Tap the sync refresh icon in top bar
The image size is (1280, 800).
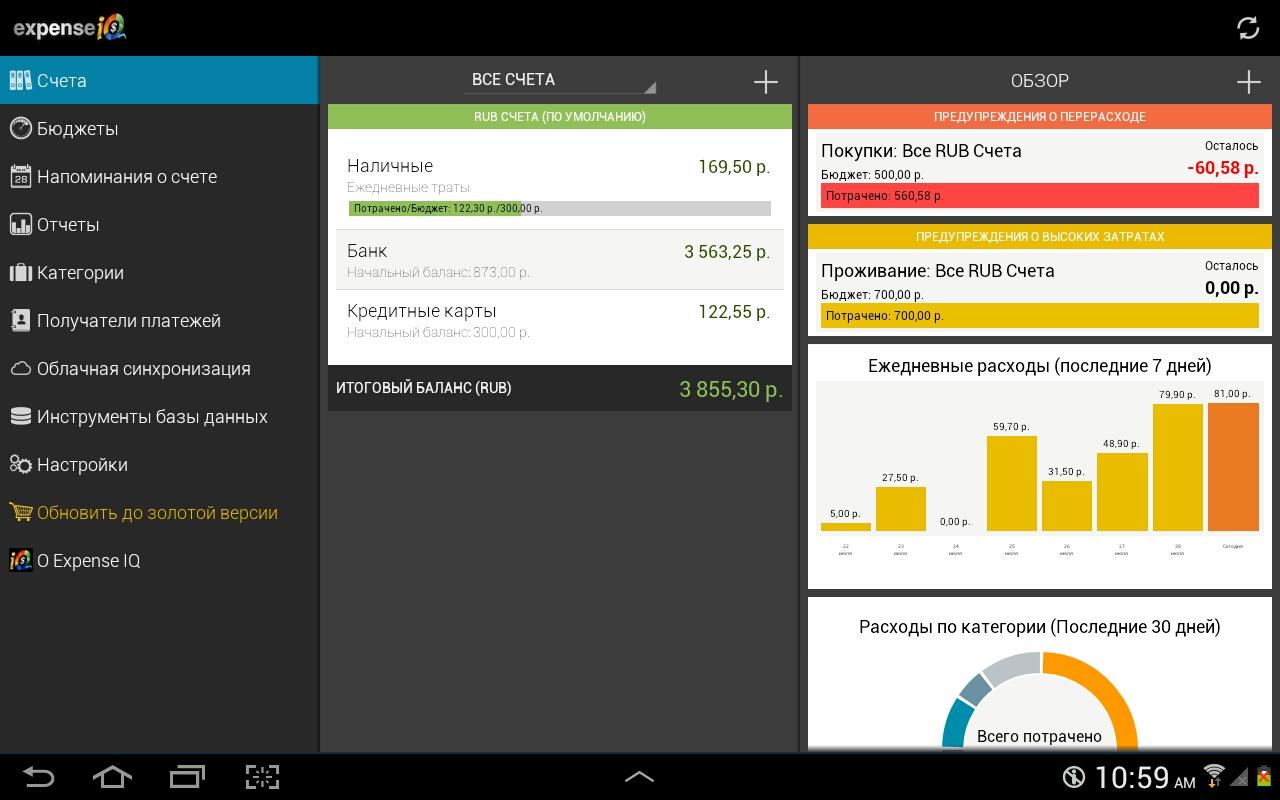(1247, 28)
